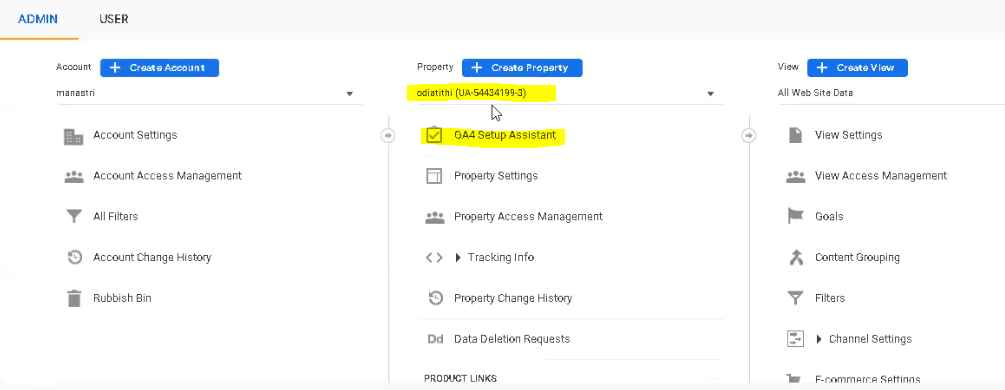The width and height of the screenshot is (1005, 390).
Task: Click the View Settings document icon
Action: click(795, 135)
